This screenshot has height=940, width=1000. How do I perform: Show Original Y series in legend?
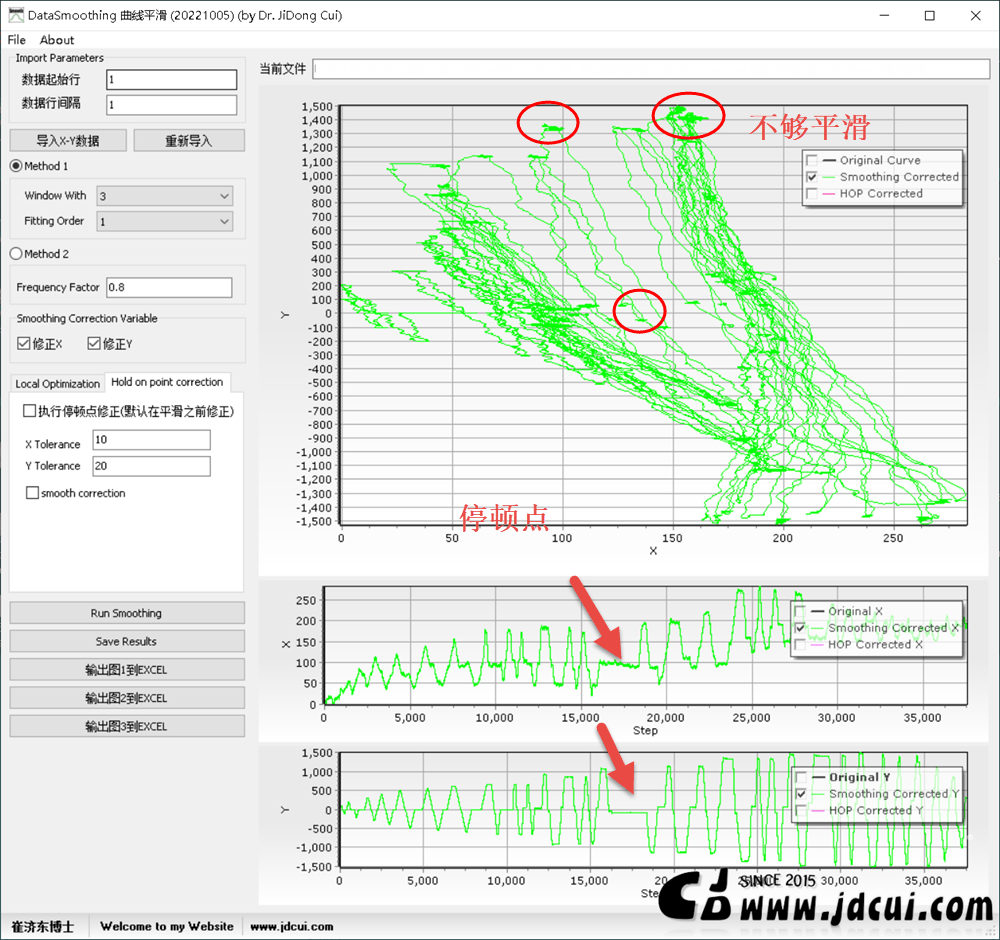coord(801,777)
